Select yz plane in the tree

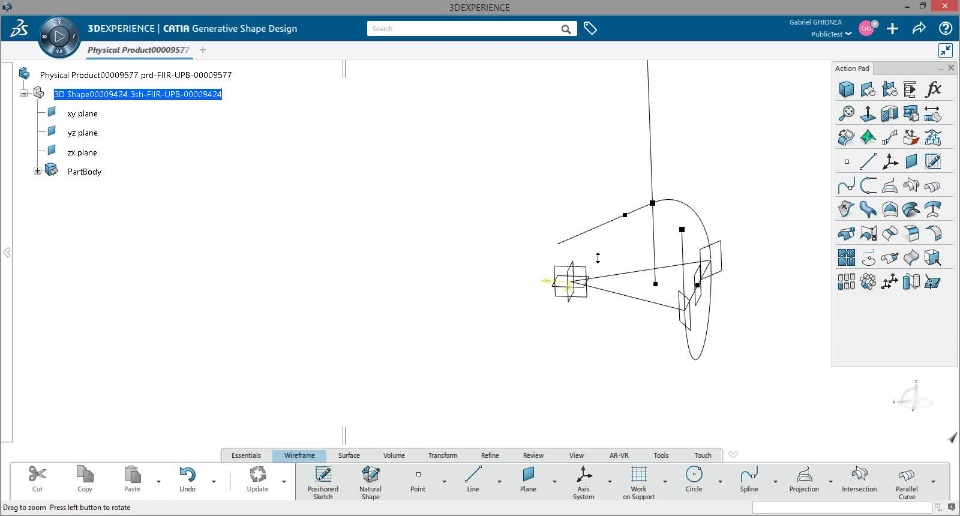(x=82, y=133)
